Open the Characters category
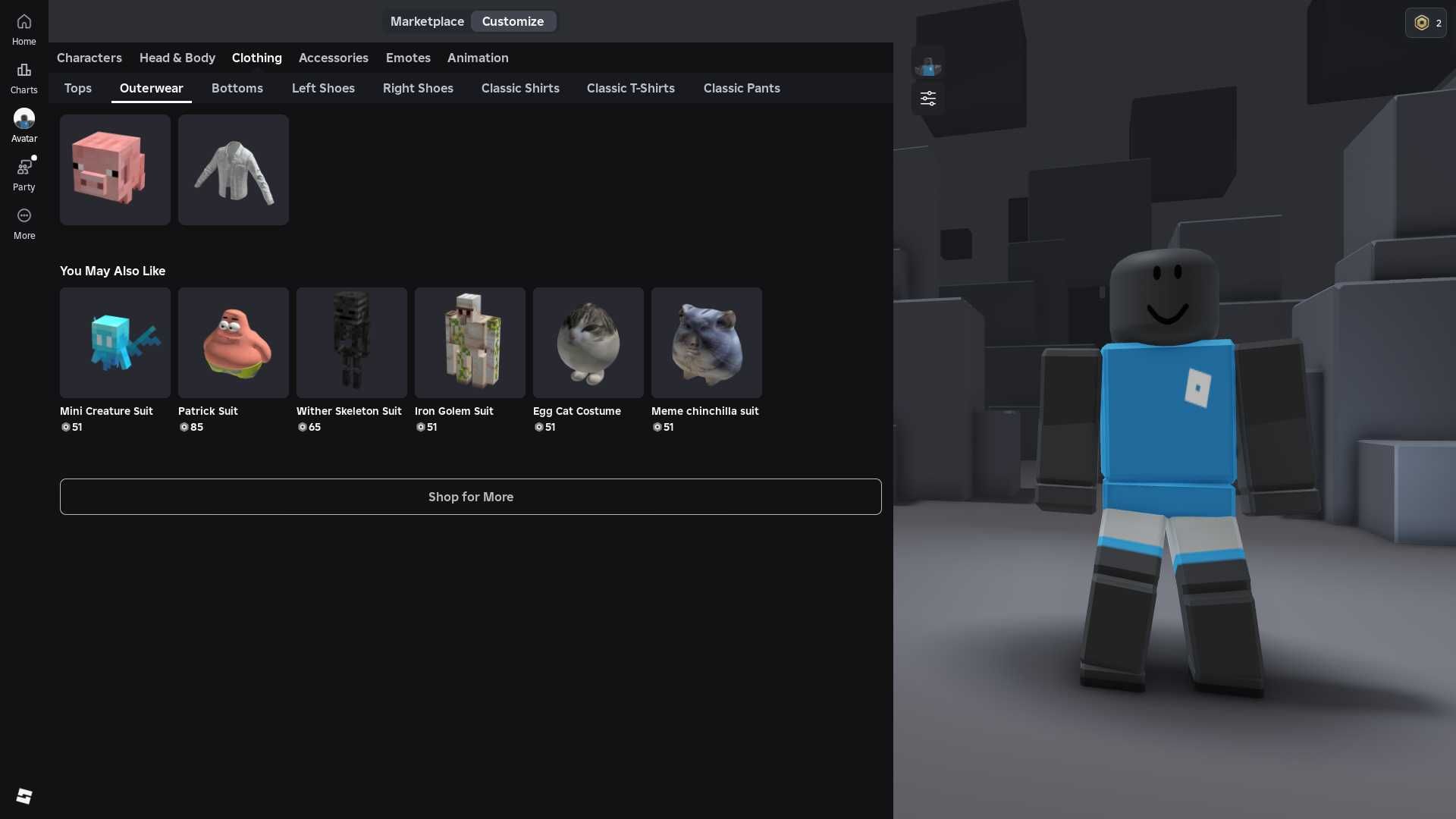 coord(89,58)
